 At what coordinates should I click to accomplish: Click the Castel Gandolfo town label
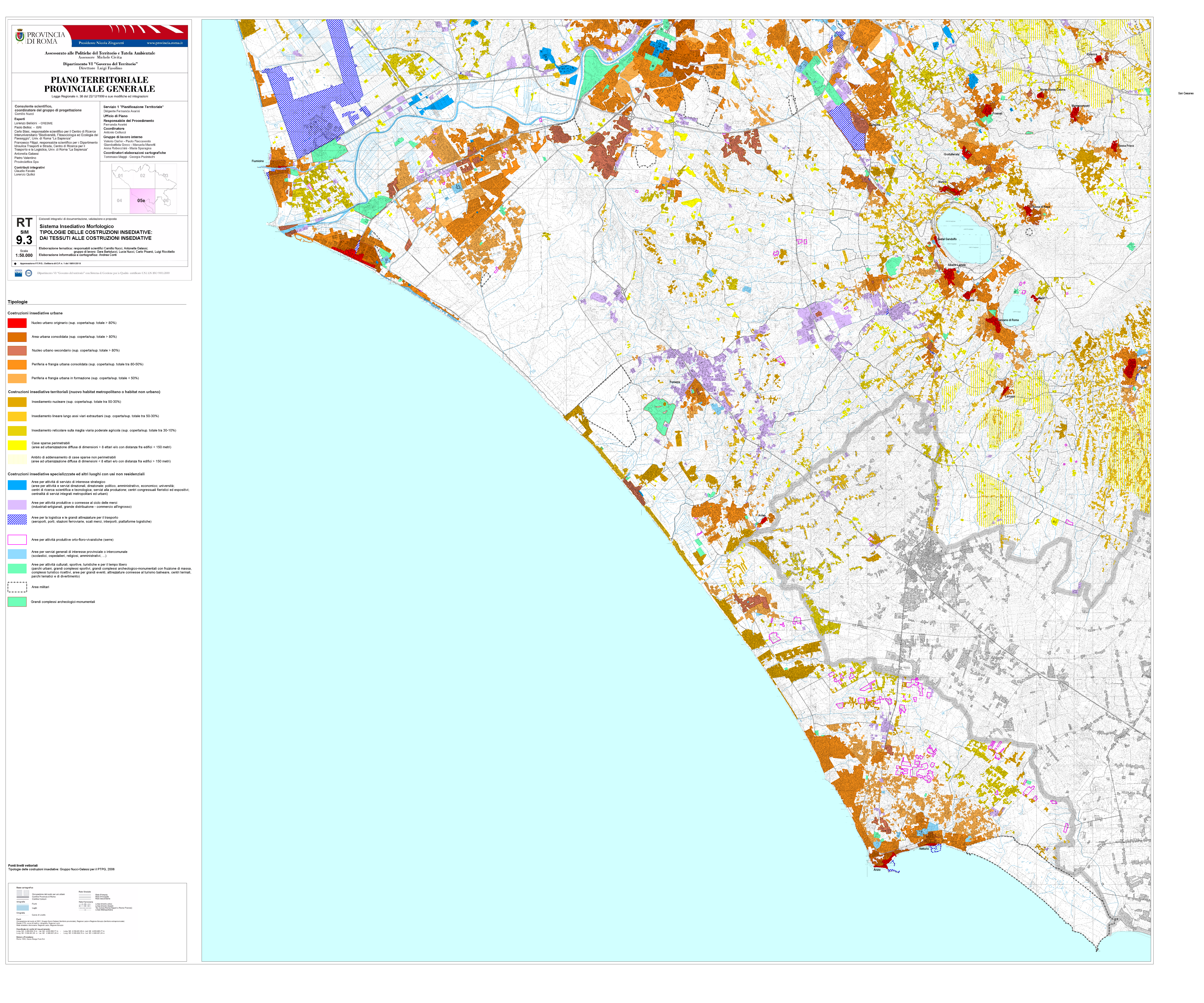click(947, 239)
